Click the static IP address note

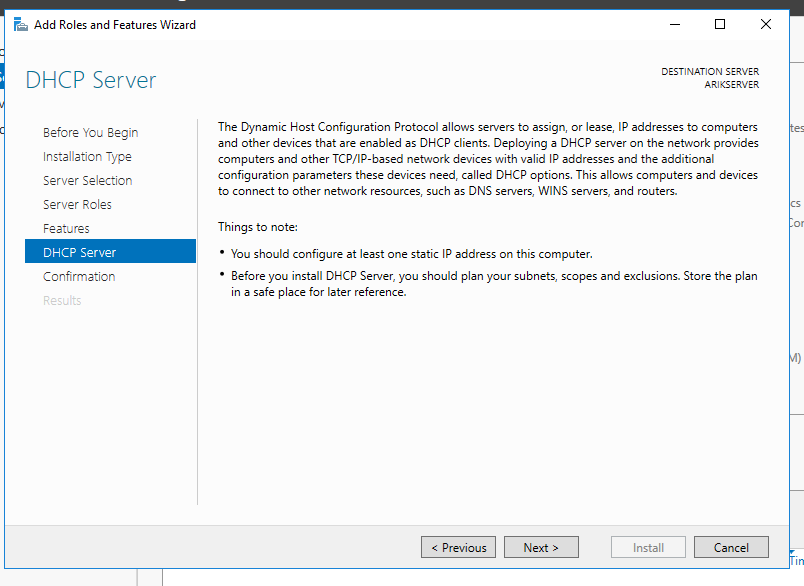pyautogui.click(x=412, y=254)
